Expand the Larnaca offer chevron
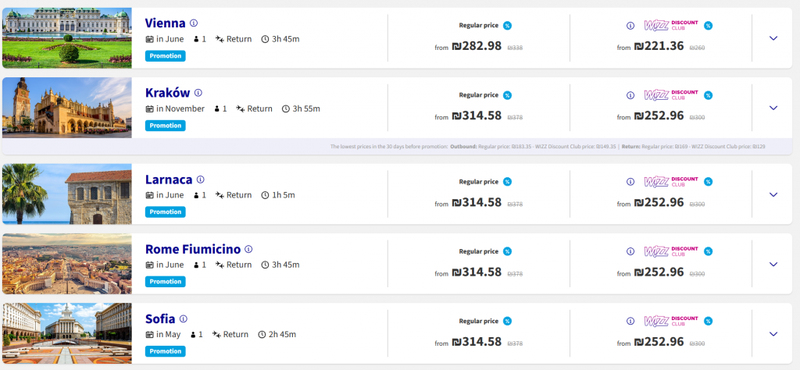The height and width of the screenshot is (370, 800). click(773, 194)
